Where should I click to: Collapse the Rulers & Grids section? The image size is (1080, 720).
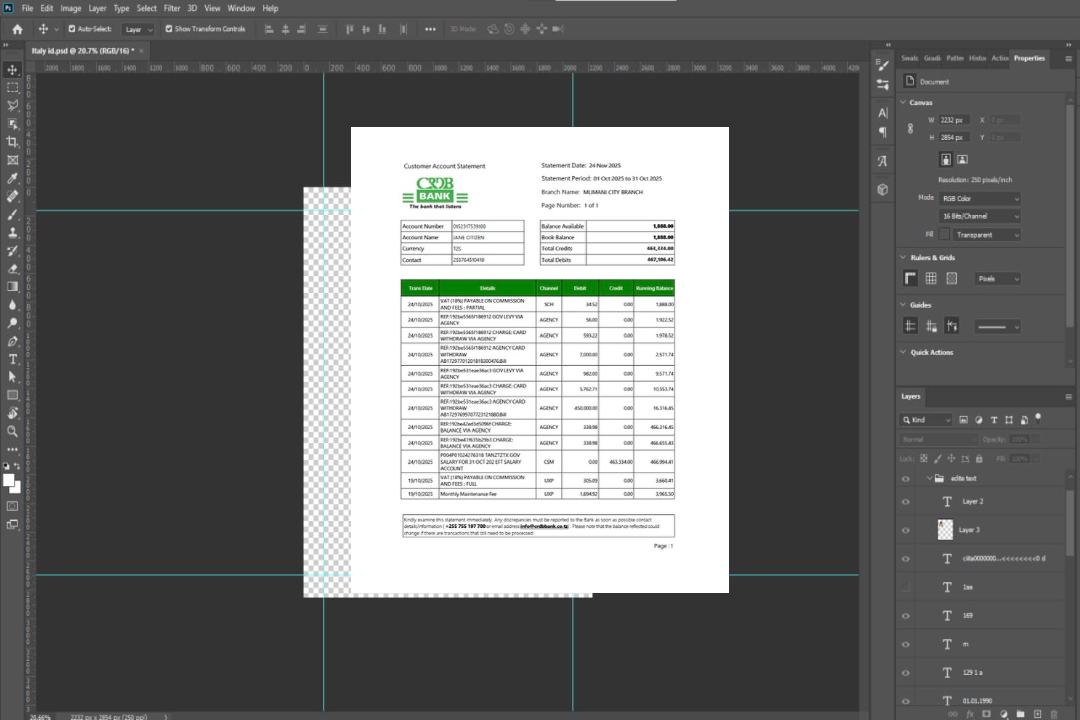click(904, 257)
